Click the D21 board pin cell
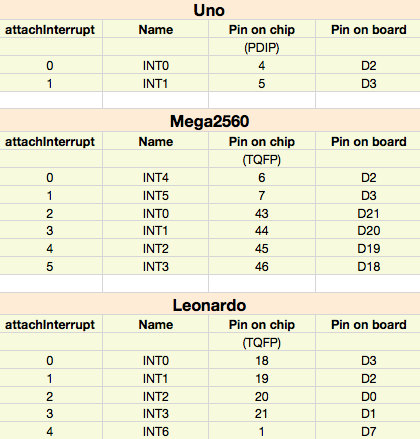 click(368, 214)
